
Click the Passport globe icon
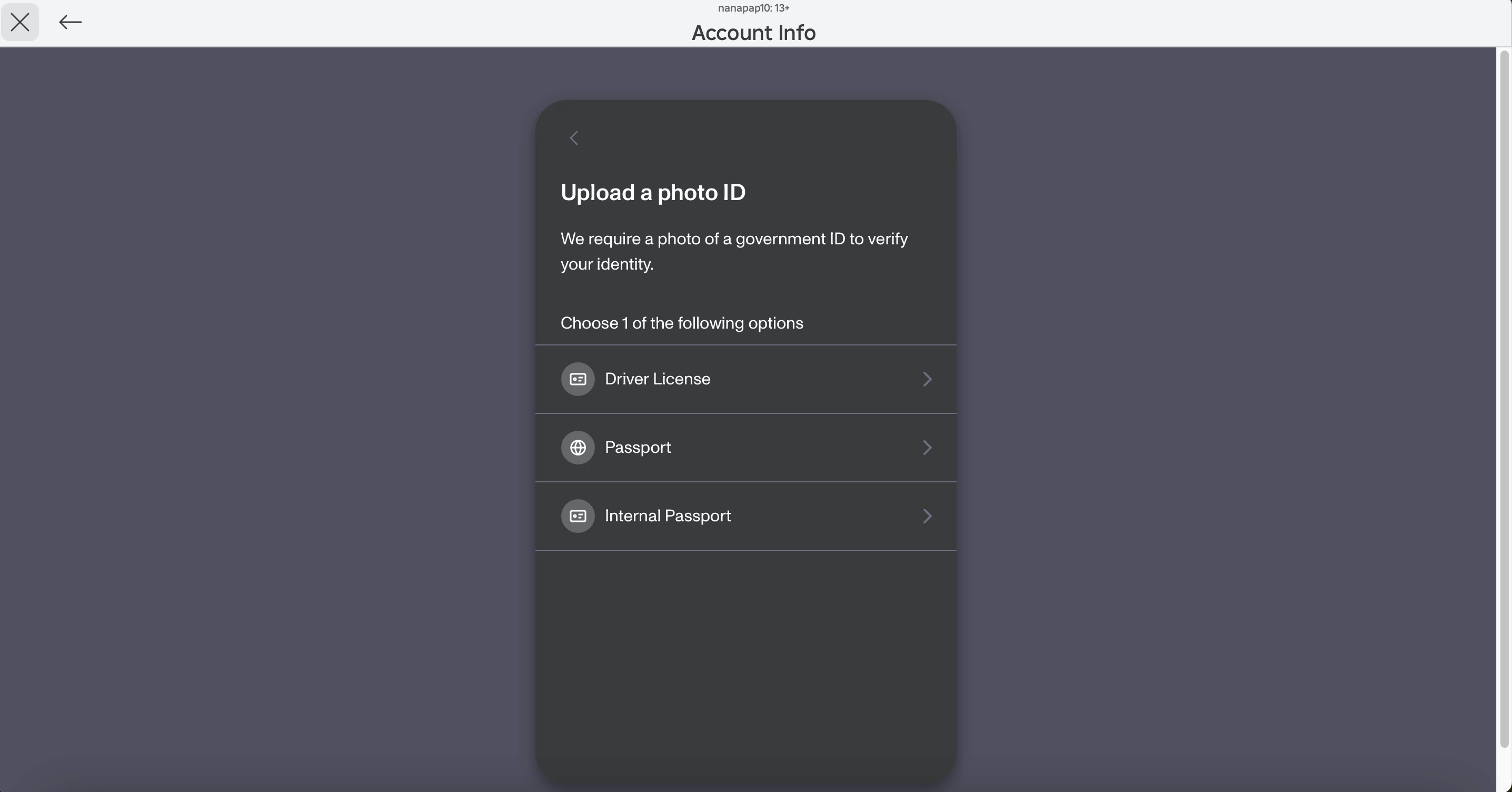[578, 448]
